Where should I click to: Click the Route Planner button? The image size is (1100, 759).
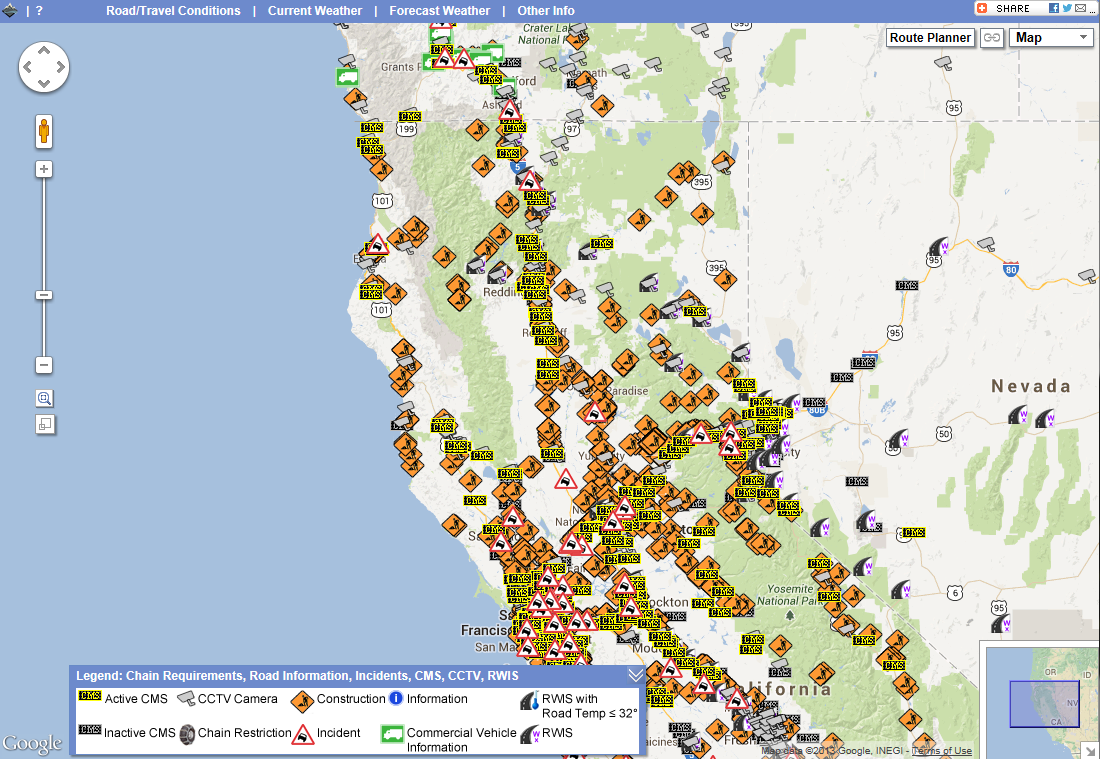929,37
